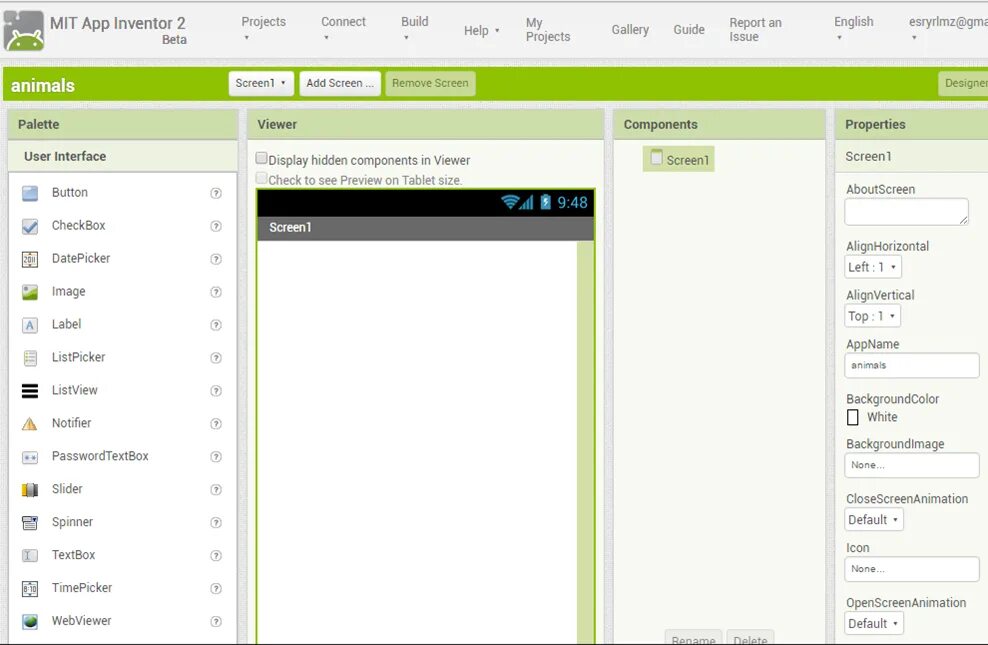Select the Spinner component icon

point(30,522)
